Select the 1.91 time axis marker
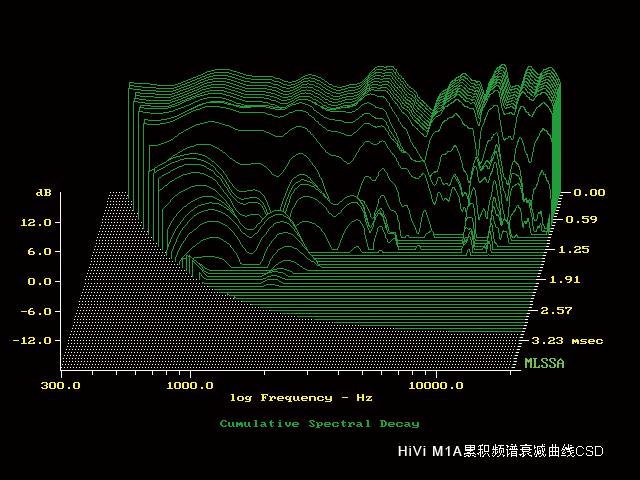The height and width of the screenshot is (480, 640). tap(566, 281)
